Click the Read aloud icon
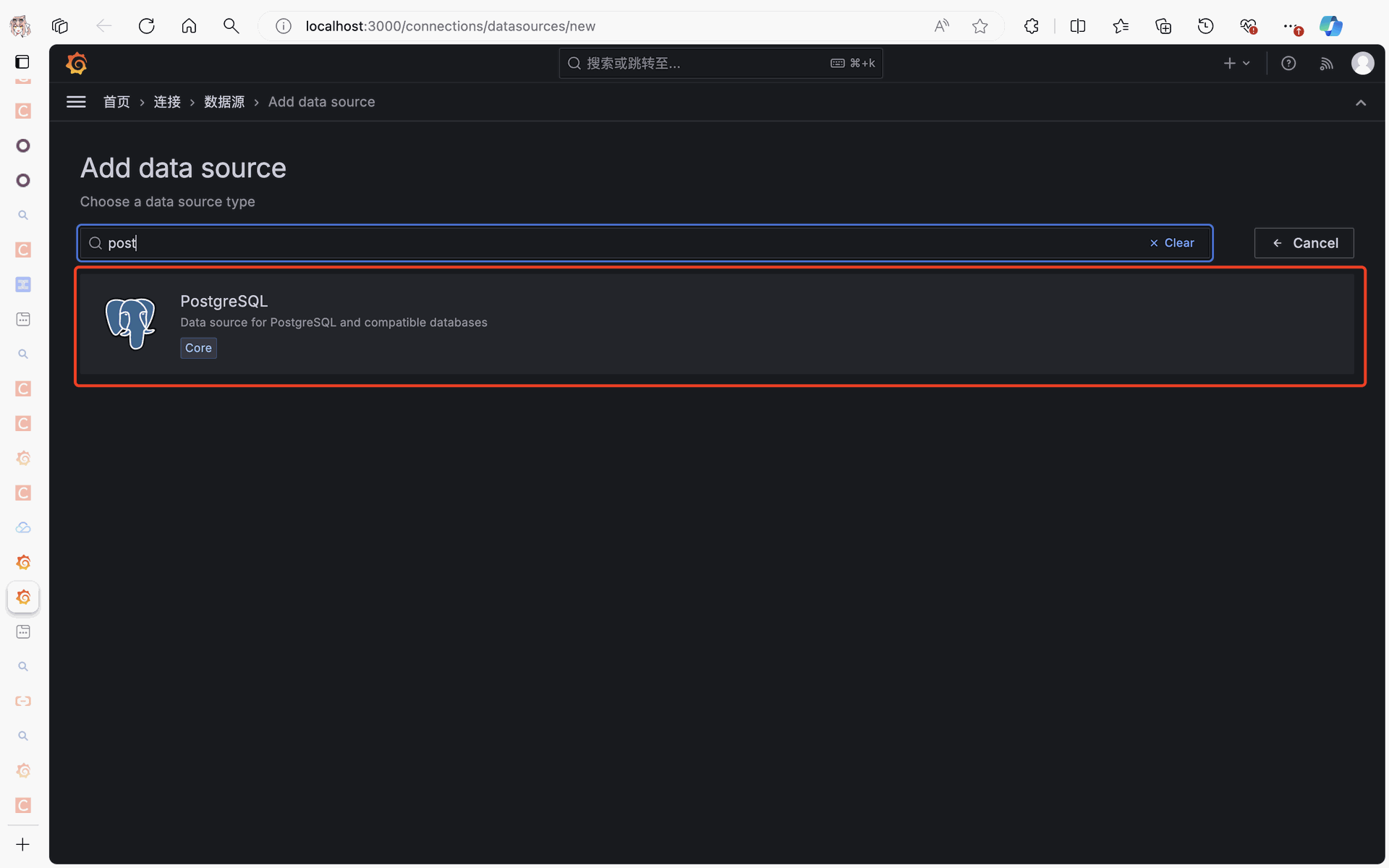 (941, 26)
